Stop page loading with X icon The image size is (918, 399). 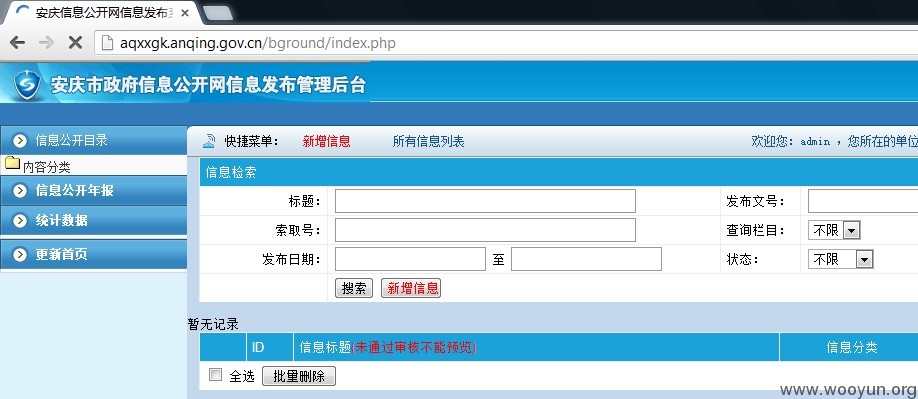point(75,42)
